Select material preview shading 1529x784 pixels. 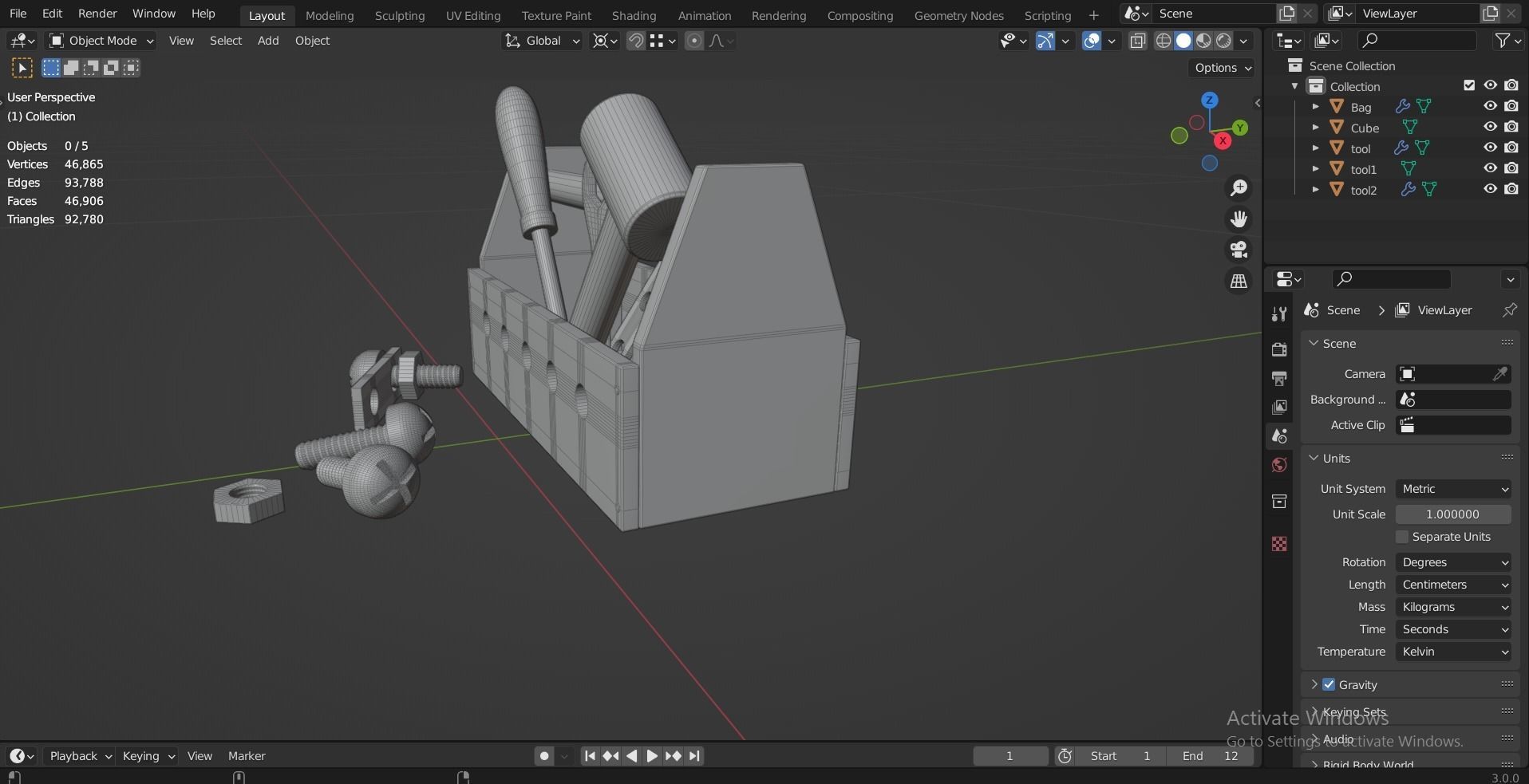coord(1203,41)
